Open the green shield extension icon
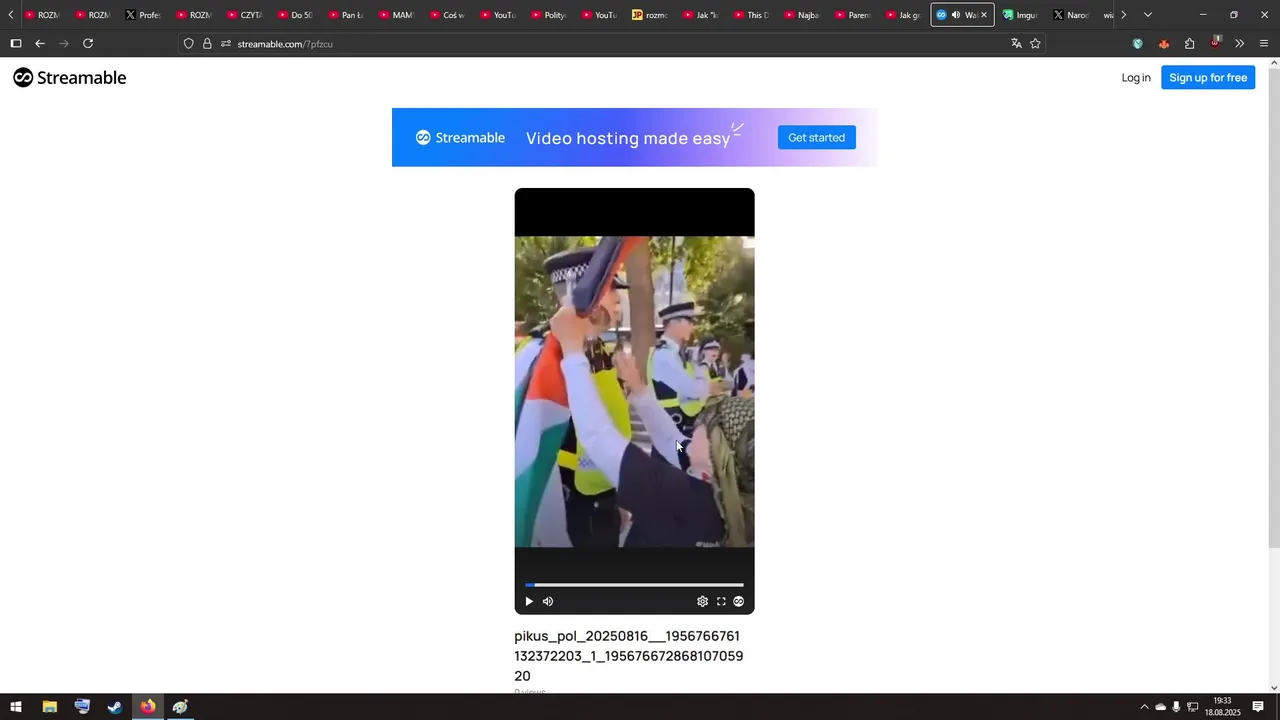 (x=1138, y=43)
